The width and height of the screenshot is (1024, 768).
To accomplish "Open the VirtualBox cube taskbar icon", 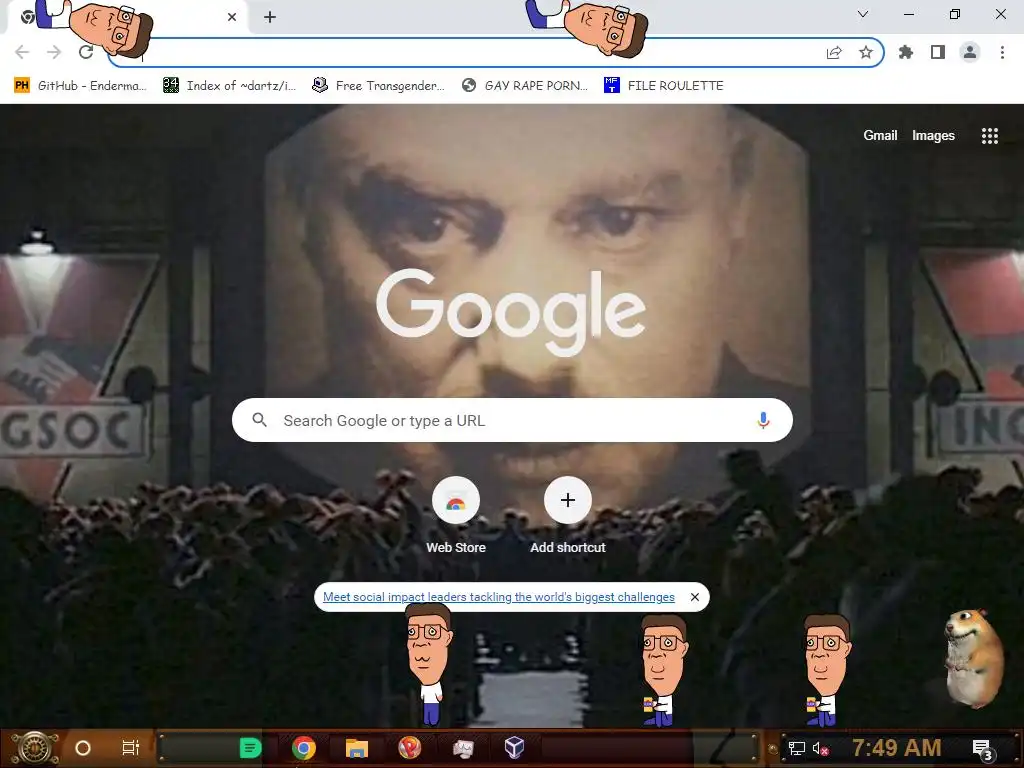I will pyautogui.click(x=515, y=748).
